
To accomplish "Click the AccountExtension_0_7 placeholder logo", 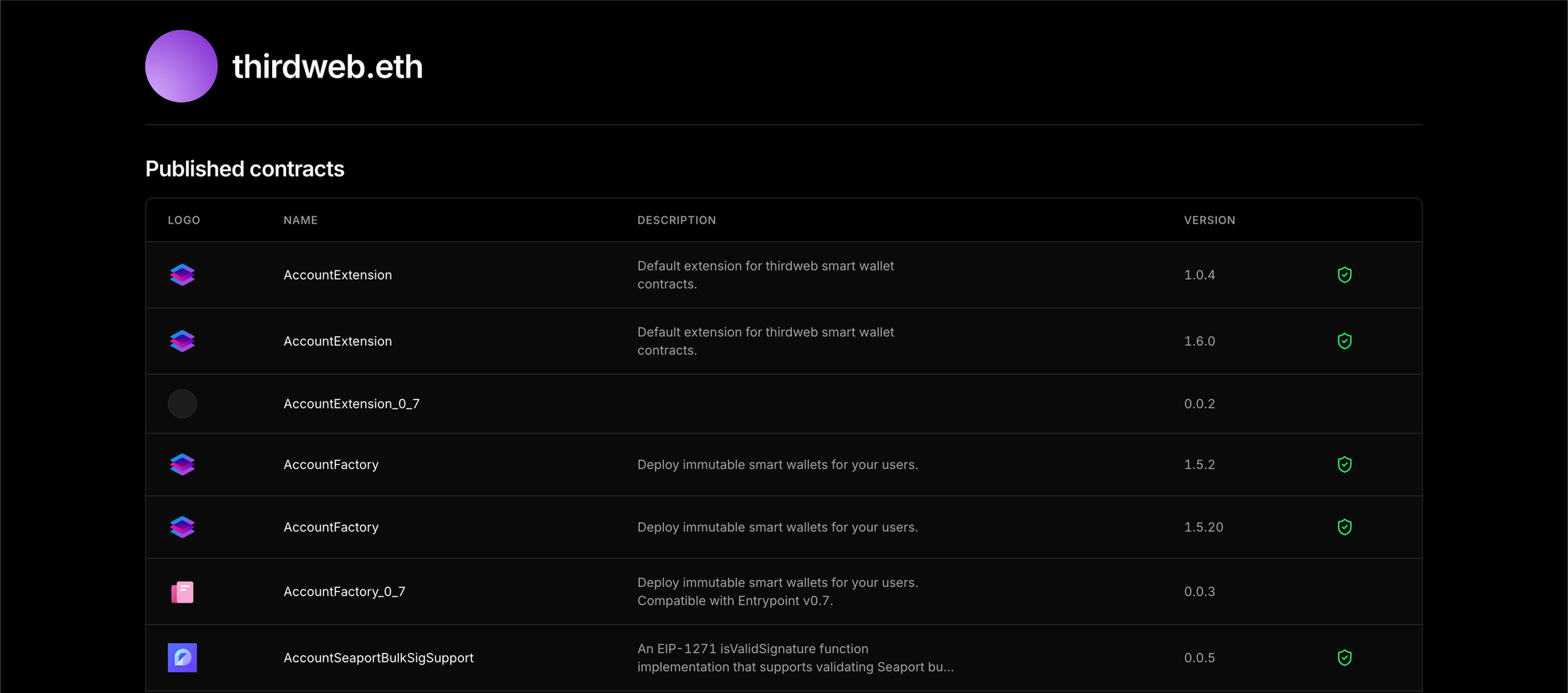I will [x=182, y=404].
